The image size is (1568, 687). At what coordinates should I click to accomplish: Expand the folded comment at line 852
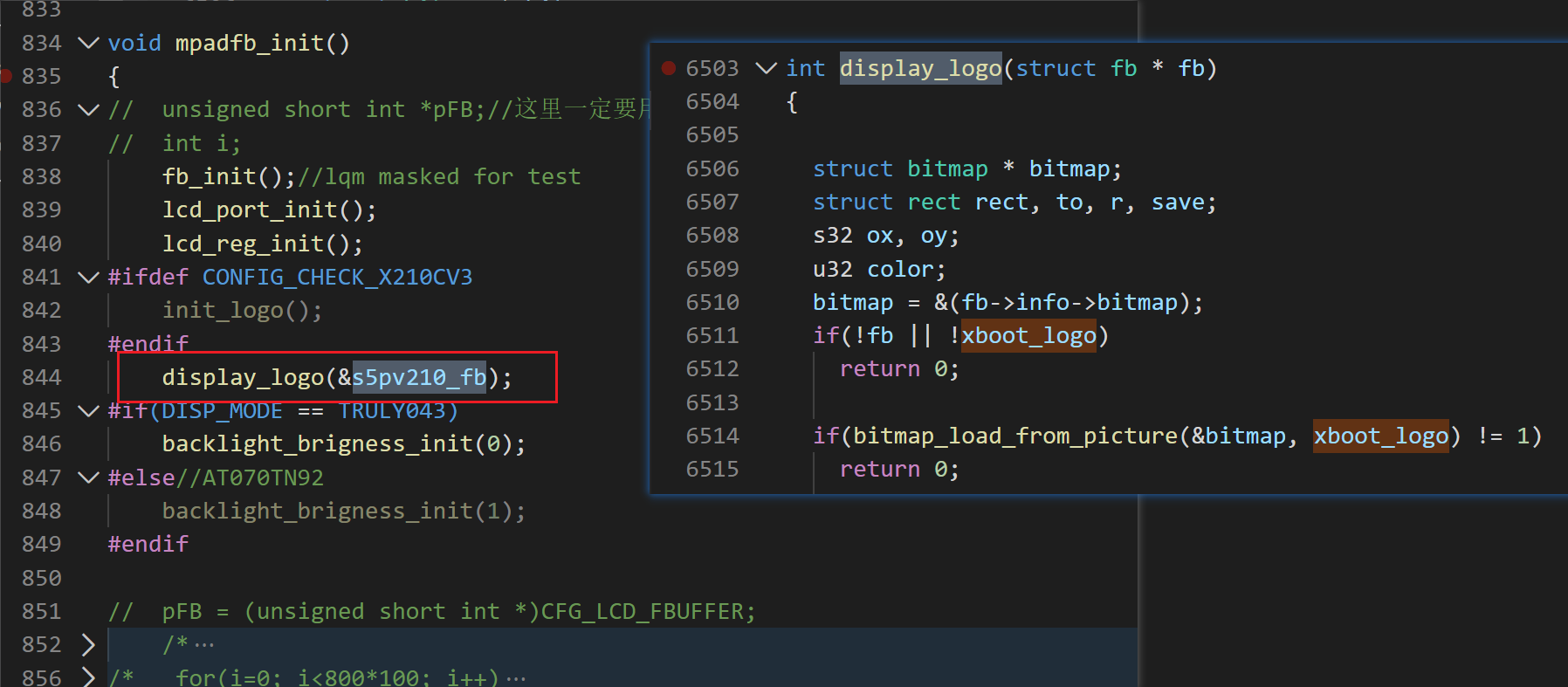coord(88,645)
